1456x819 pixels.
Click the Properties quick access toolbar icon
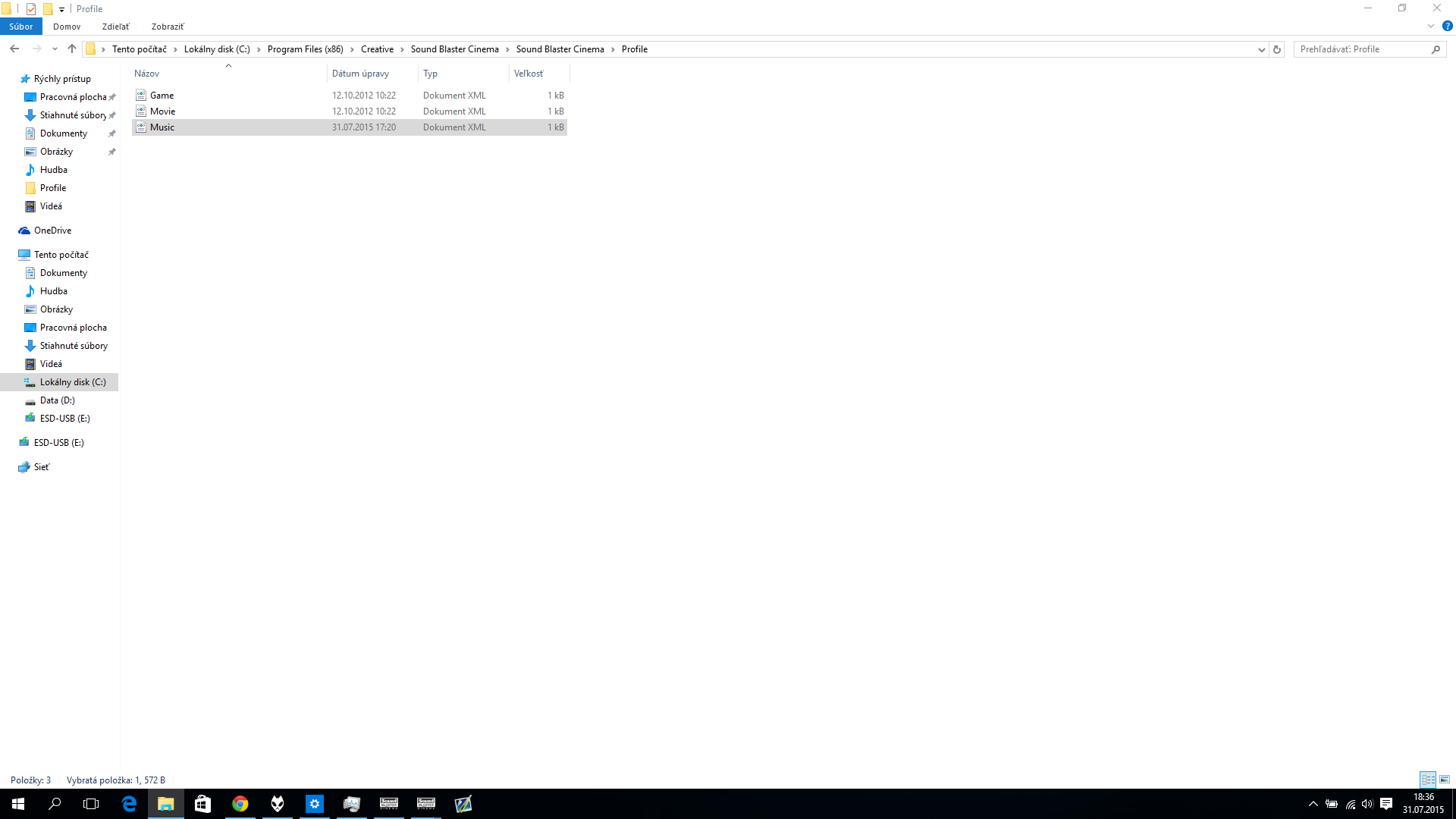click(31, 9)
